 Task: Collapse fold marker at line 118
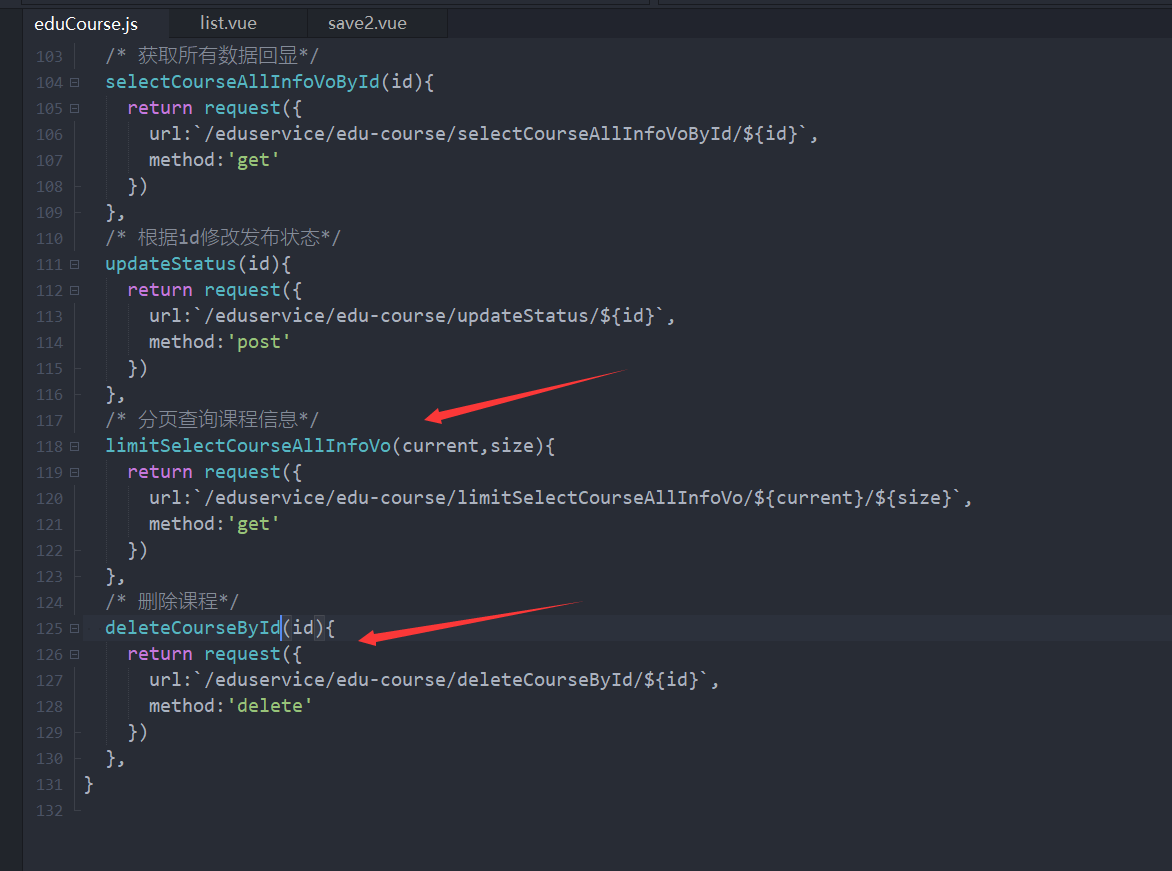(75, 446)
